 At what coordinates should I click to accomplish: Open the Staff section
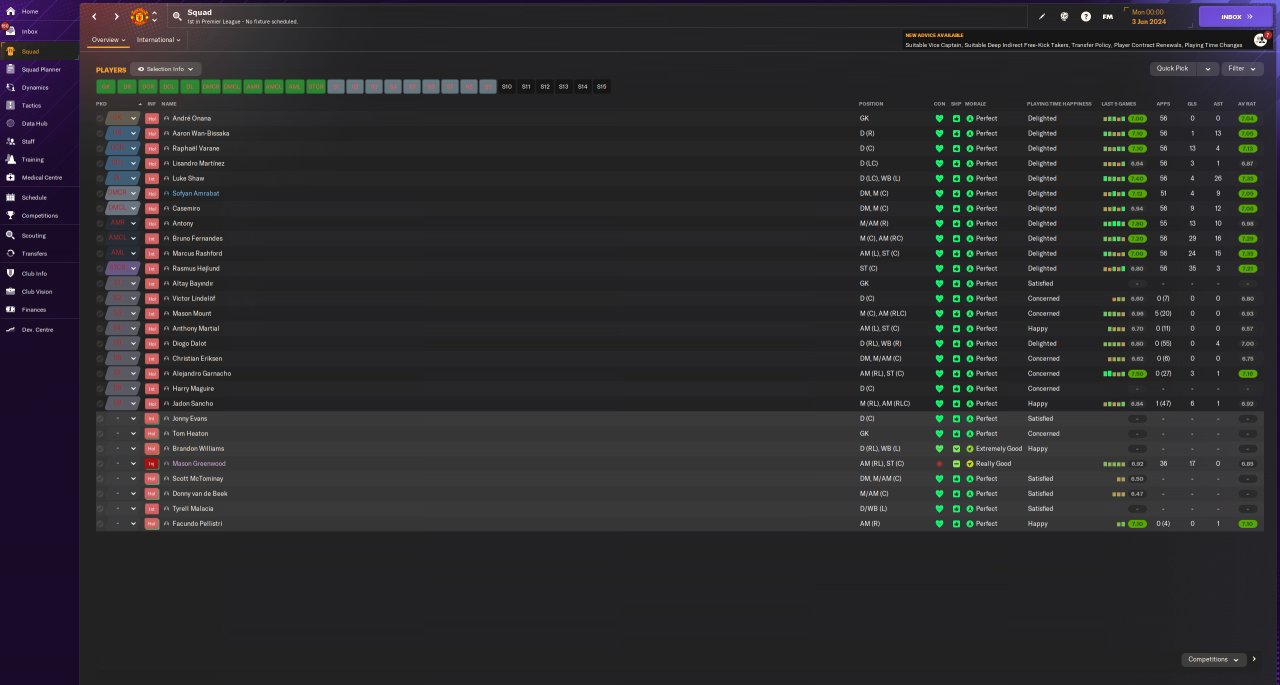pos(40,141)
